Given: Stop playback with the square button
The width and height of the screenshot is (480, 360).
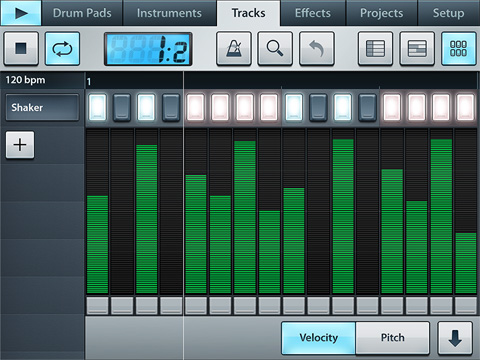Looking at the screenshot, I should tap(21, 49).
